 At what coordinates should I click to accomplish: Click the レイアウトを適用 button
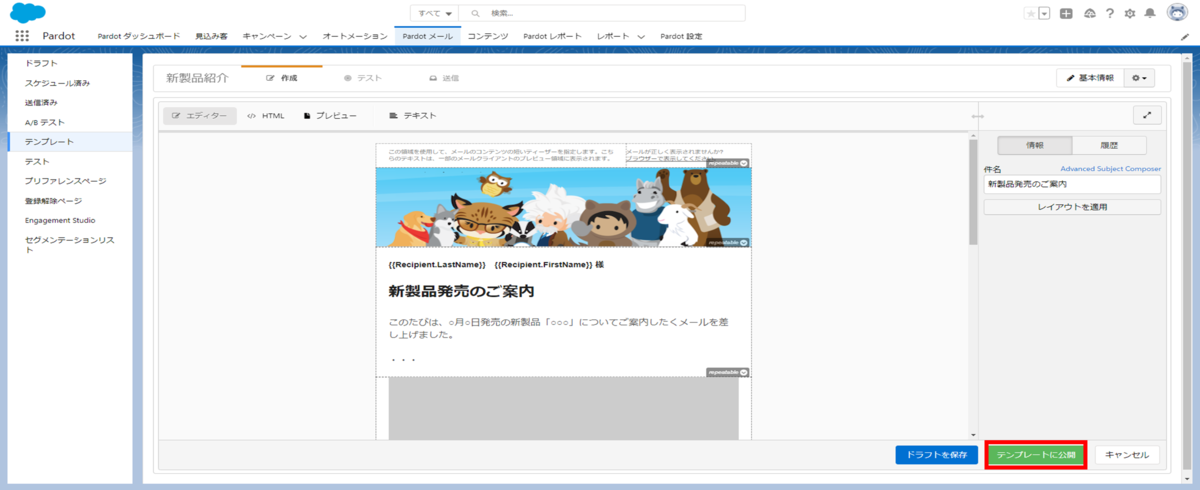tap(1072, 207)
